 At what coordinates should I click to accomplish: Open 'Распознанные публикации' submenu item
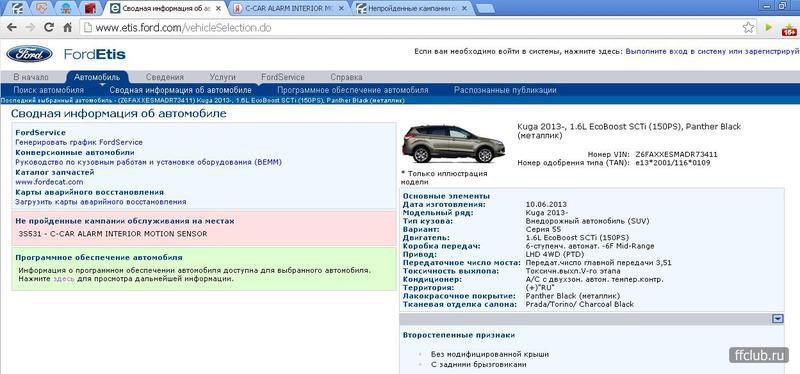coord(505,90)
